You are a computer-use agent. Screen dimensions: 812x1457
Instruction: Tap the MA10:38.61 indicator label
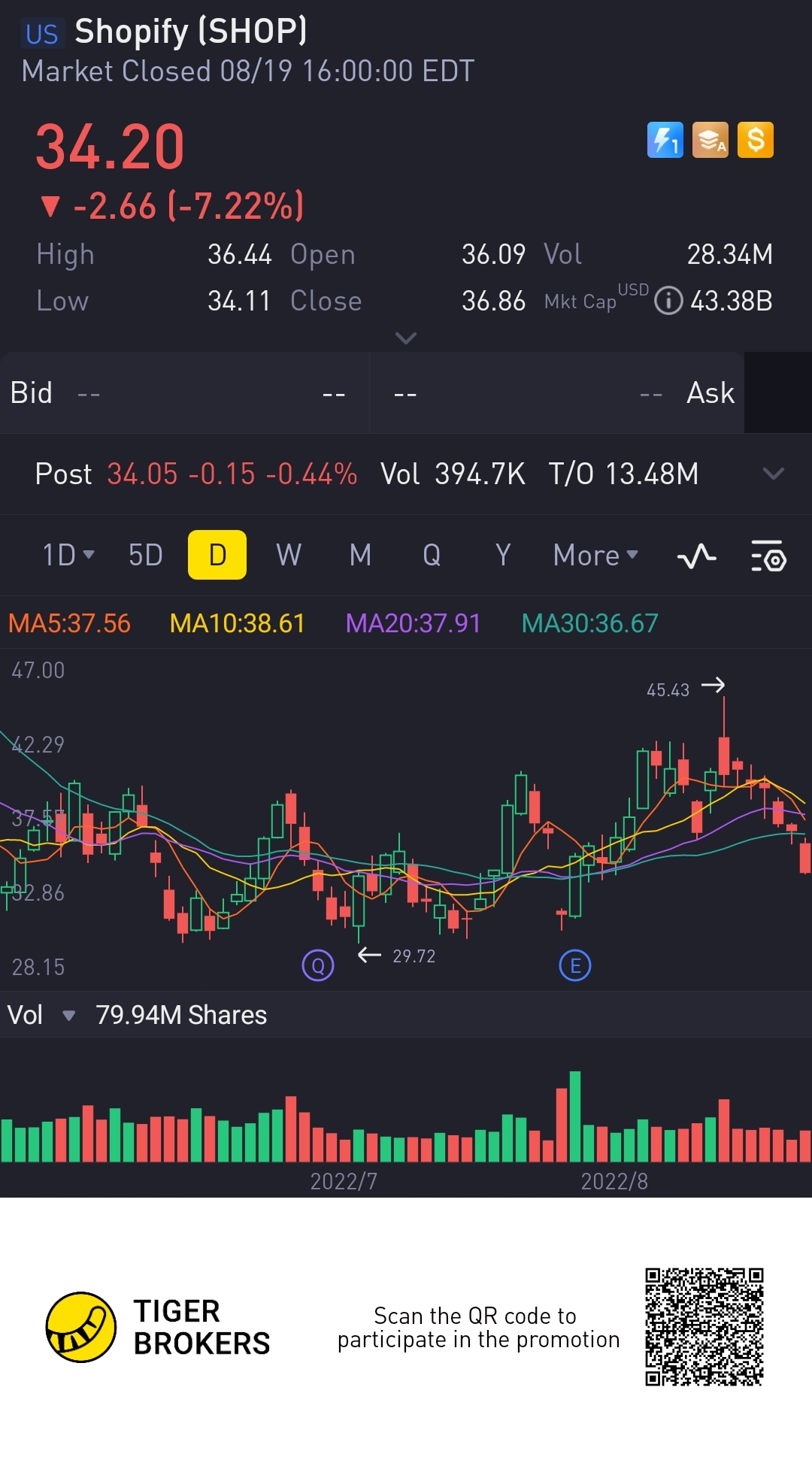pyautogui.click(x=238, y=623)
